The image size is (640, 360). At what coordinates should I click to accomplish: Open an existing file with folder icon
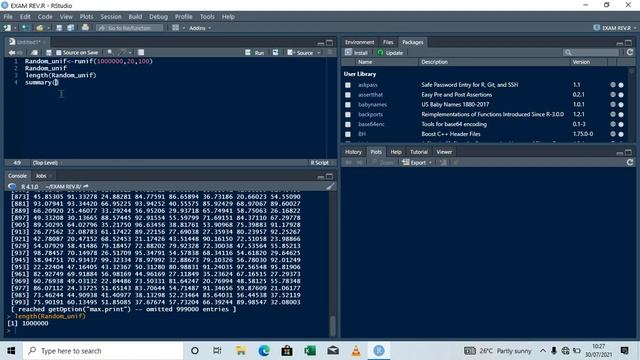(40, 28)
